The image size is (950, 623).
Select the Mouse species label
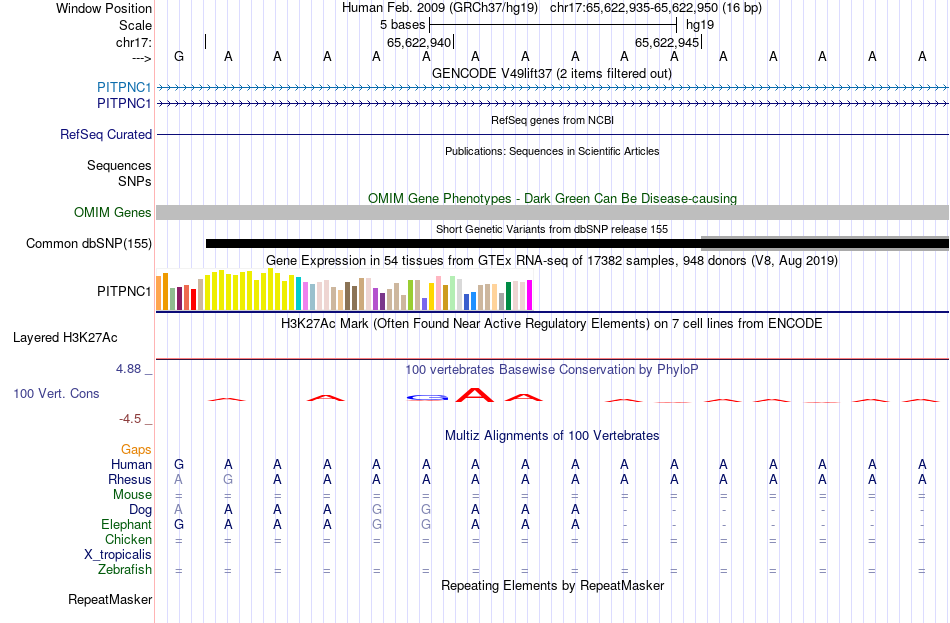click(x=132, y=495)
